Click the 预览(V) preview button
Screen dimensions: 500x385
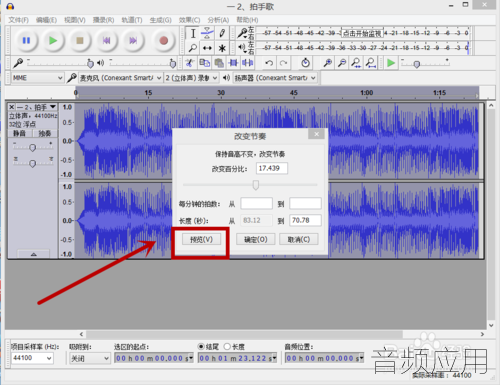201,239
